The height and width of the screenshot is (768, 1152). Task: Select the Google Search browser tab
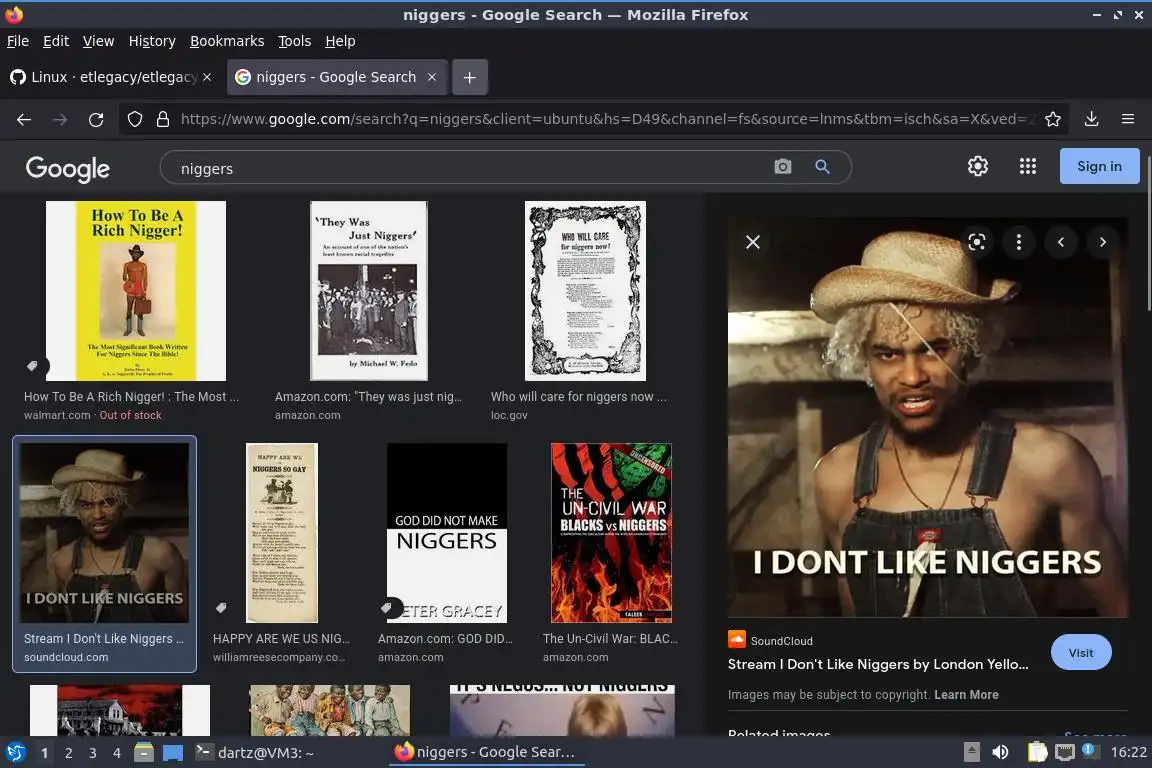(x=337, y=77)
